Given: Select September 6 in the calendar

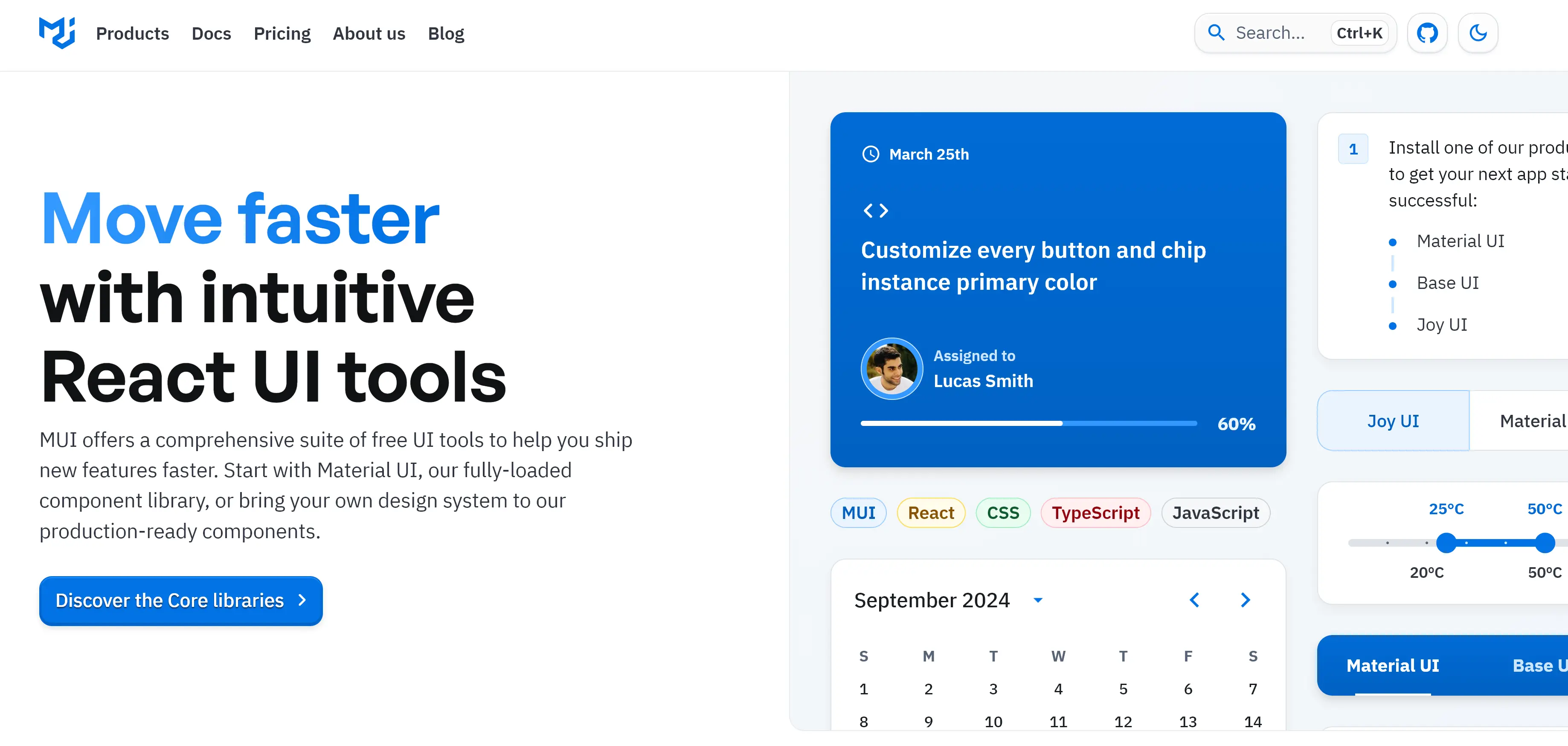Looking at the screenshot, I should pyautogui.click(x=1188, y=689).
